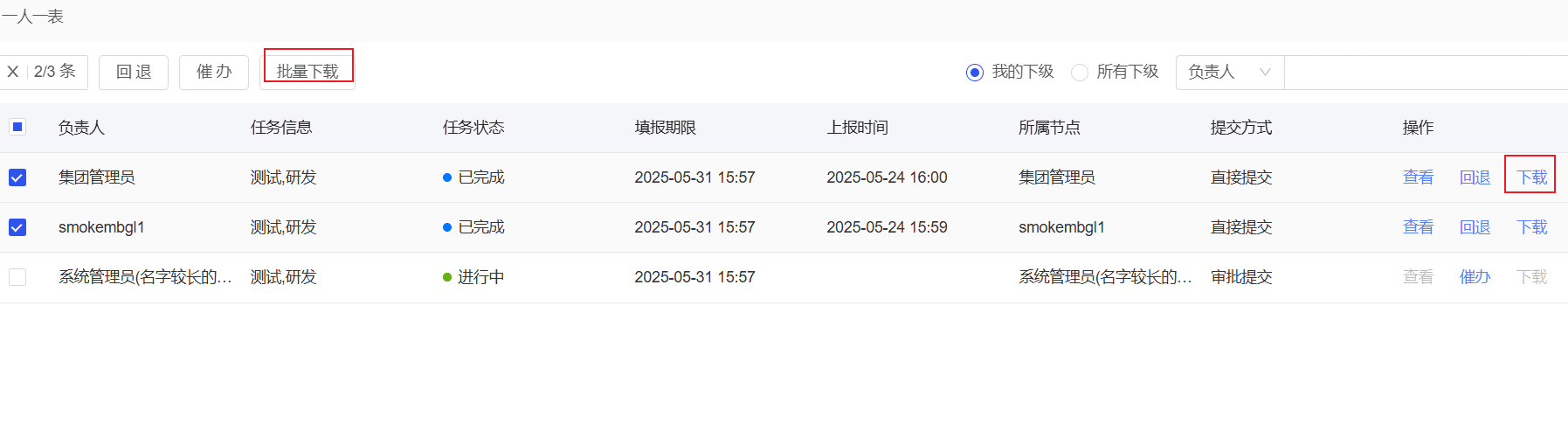
Task: Toggle the header select-all checkbox
Action: [17, 127]
